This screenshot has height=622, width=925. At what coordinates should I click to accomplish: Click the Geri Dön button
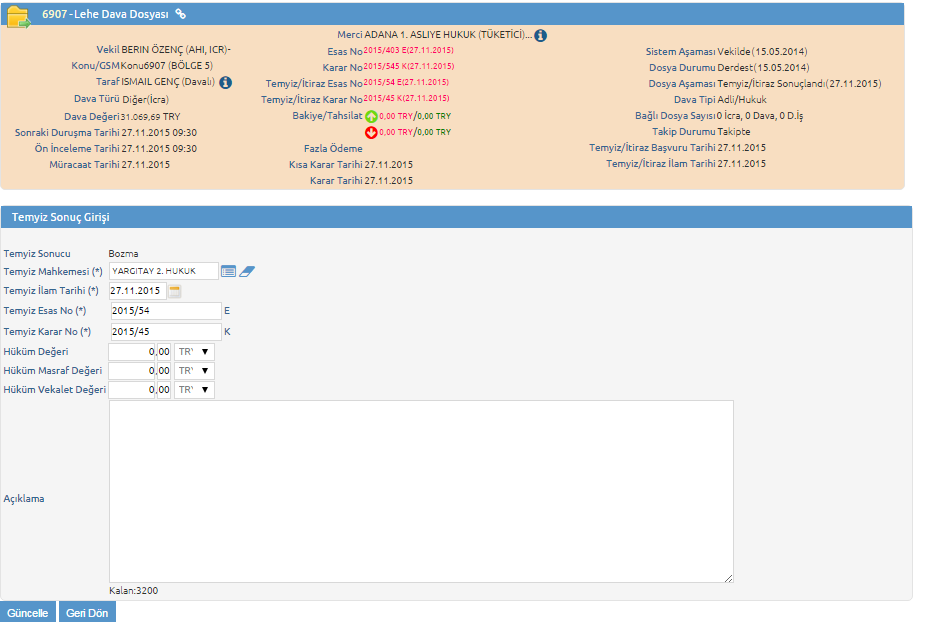click(87, 613)
